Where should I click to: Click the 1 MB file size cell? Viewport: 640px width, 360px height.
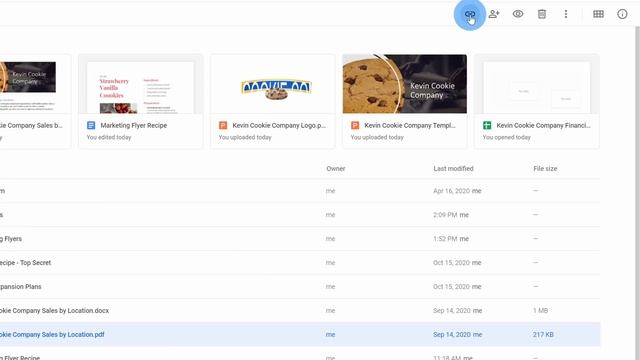pyautogui.click(x=540, y=311)
